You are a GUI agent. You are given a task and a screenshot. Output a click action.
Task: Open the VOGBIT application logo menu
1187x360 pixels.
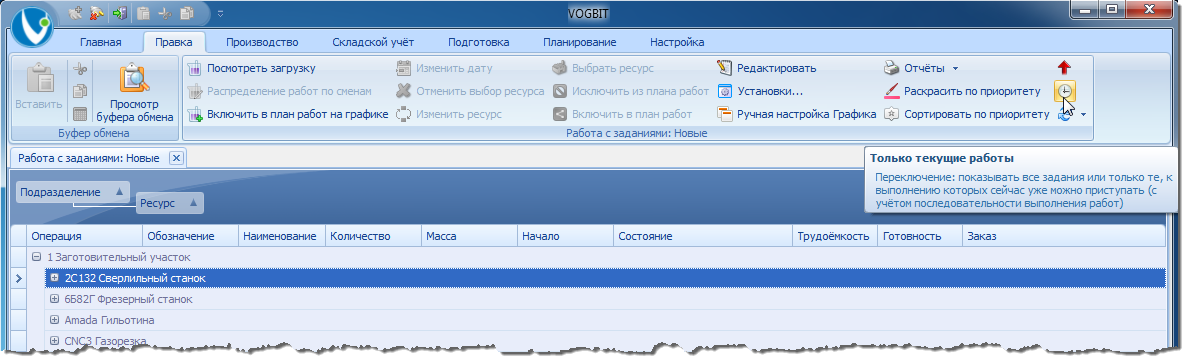pos(33,26)
